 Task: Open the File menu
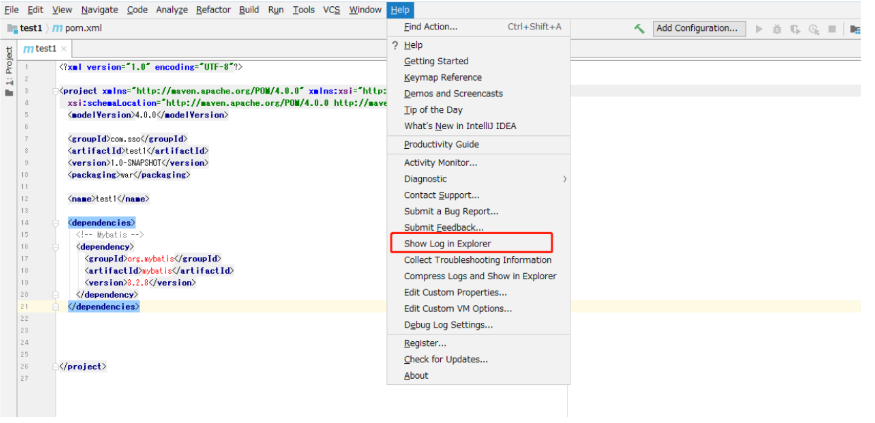tap(11, 9)
